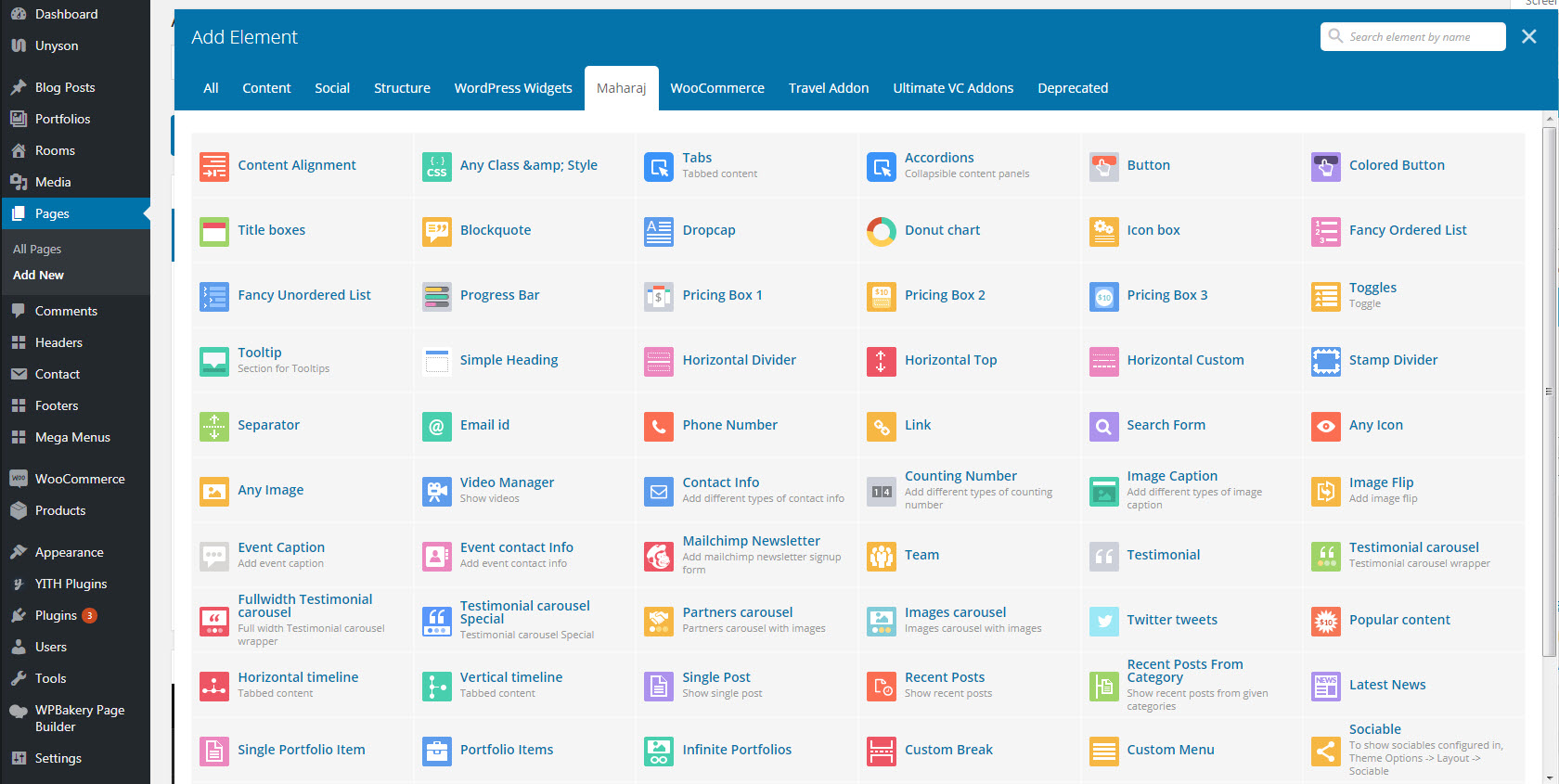Select the Pricing Box 2 icon

(x=881, y=296)
